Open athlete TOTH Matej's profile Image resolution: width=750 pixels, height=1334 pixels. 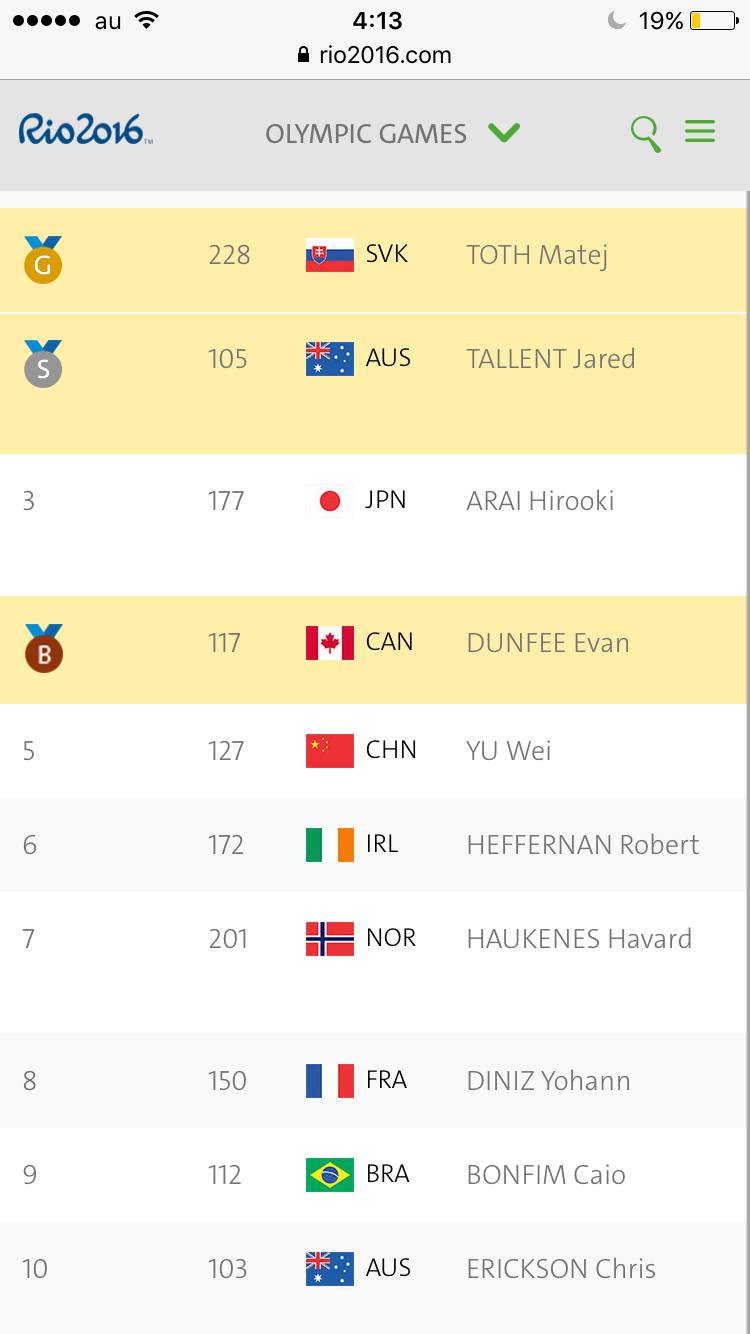537,255
